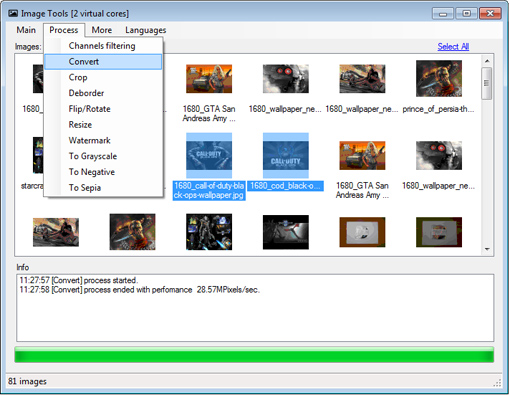Select the prince_of_persia thumbnail

coord(439,79)
